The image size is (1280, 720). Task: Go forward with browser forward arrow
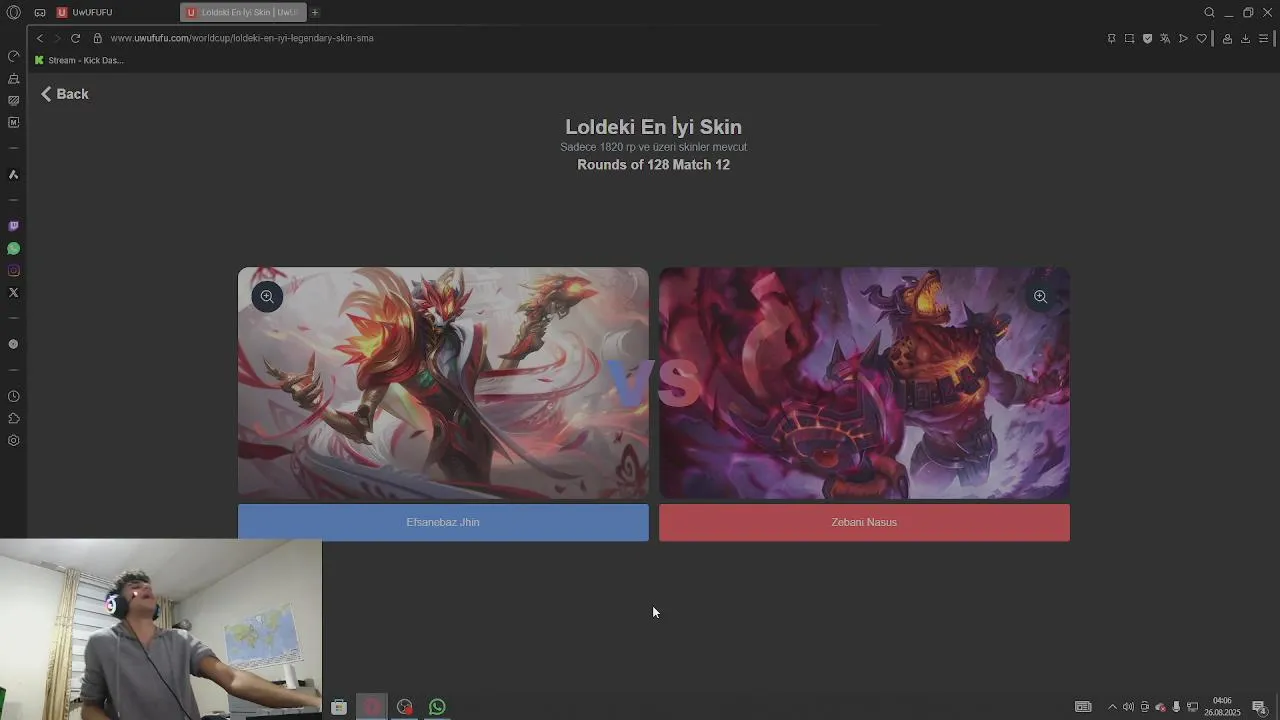[x=57, y=38]
